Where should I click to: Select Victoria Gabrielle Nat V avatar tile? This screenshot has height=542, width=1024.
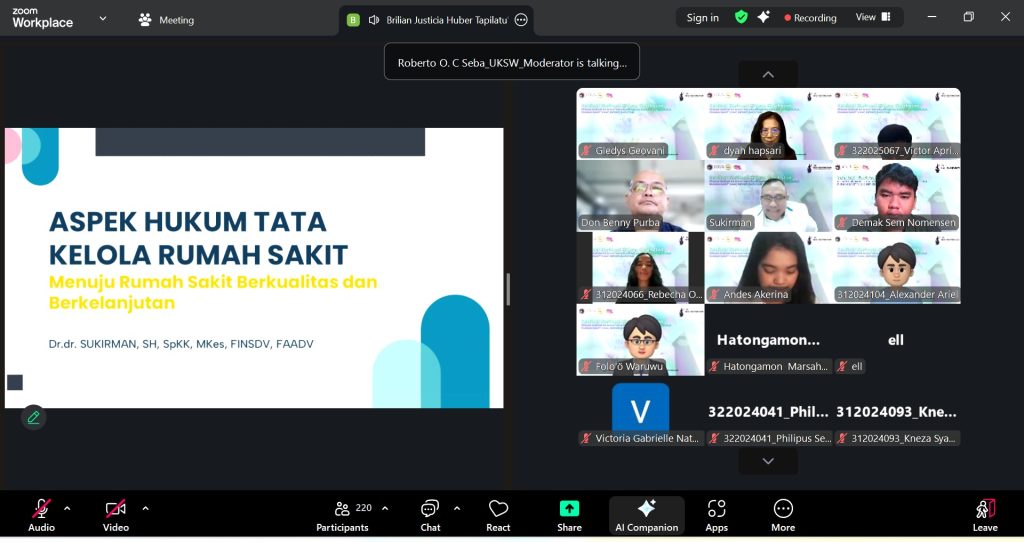(x=640, y=412)
